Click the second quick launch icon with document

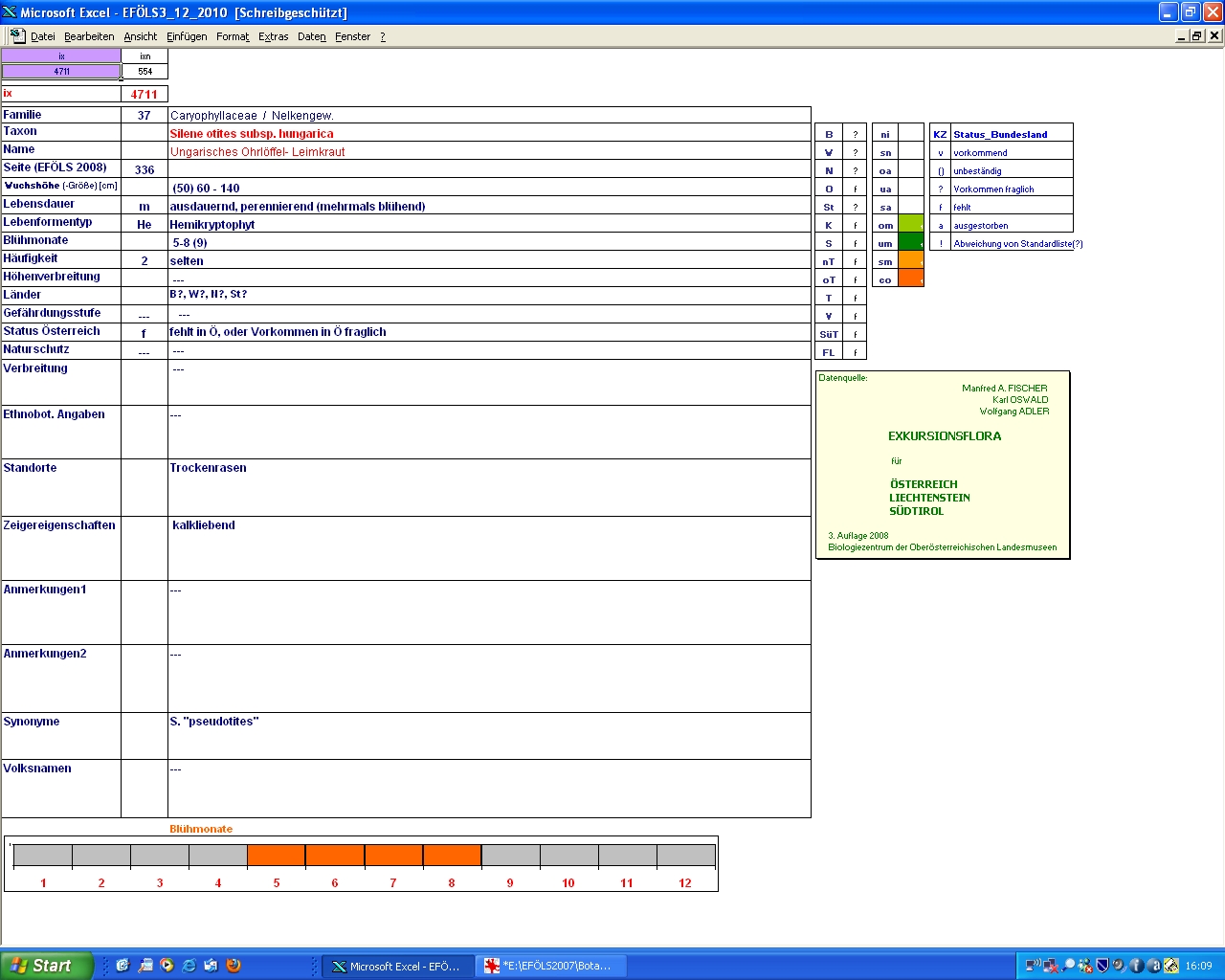pyautogui.click(x=145, y=966)
